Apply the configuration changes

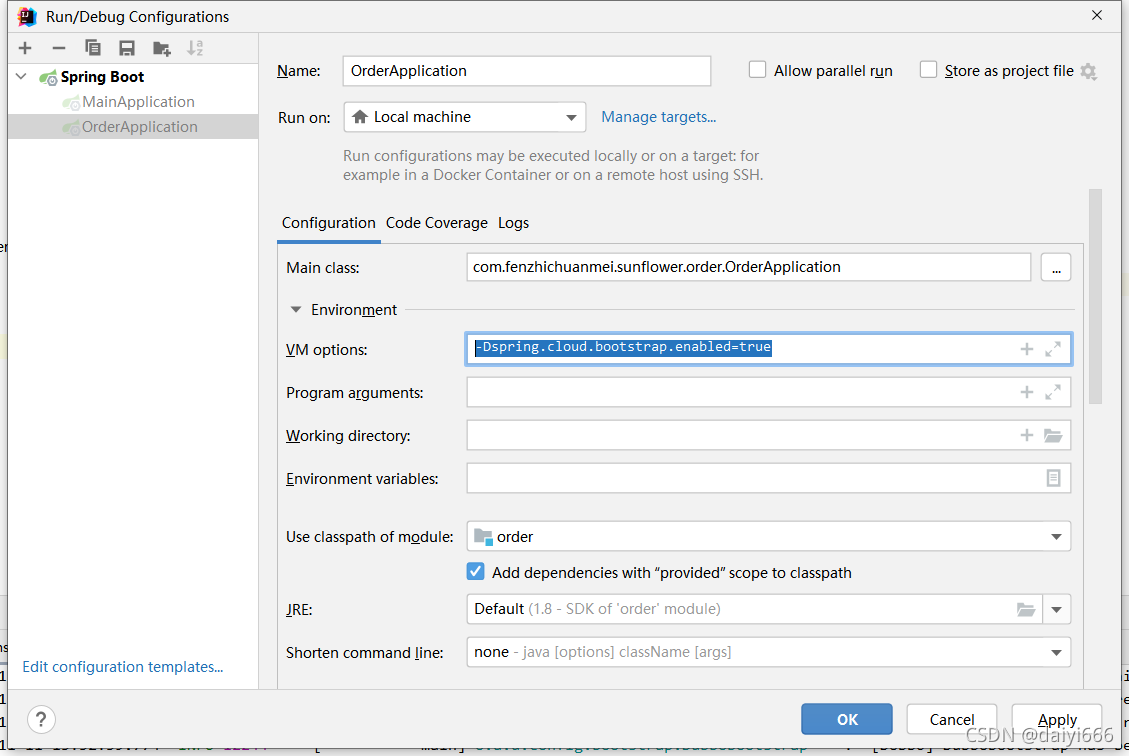(x=1056, y=719)
